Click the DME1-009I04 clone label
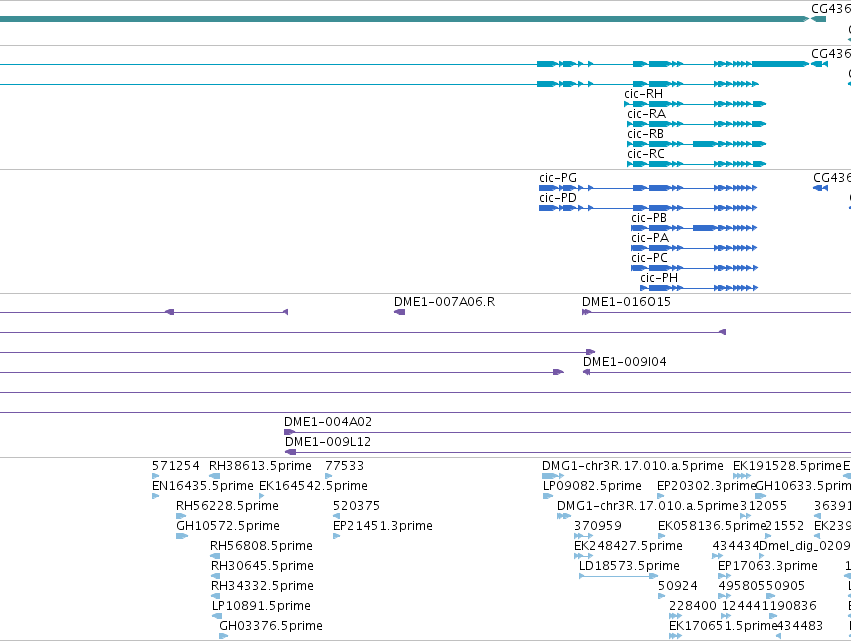851x641 pixels. [x=625, y=362]
